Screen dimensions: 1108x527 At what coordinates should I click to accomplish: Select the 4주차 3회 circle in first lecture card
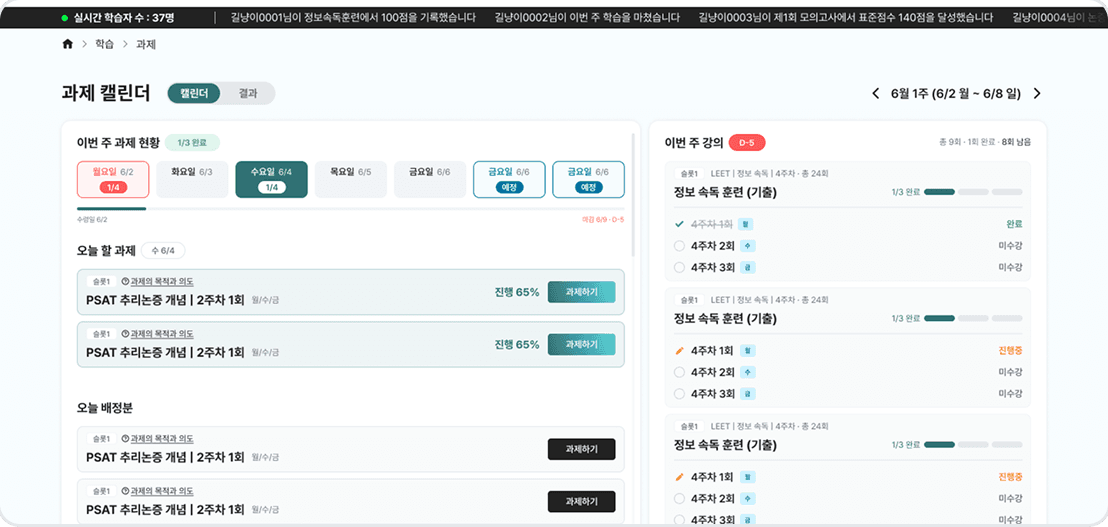680,267
